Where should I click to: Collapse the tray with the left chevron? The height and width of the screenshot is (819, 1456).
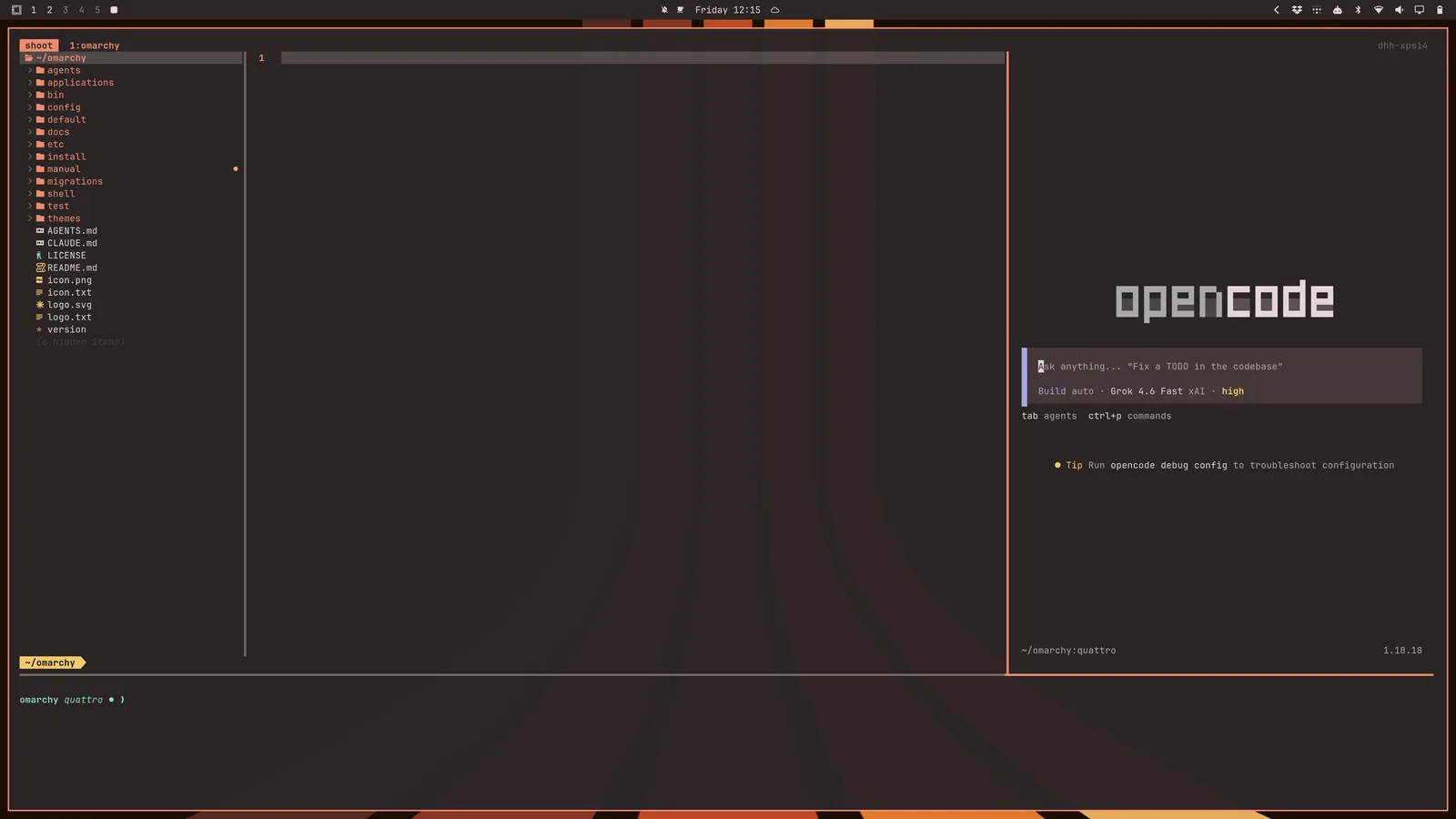(x=1276, y=10)
